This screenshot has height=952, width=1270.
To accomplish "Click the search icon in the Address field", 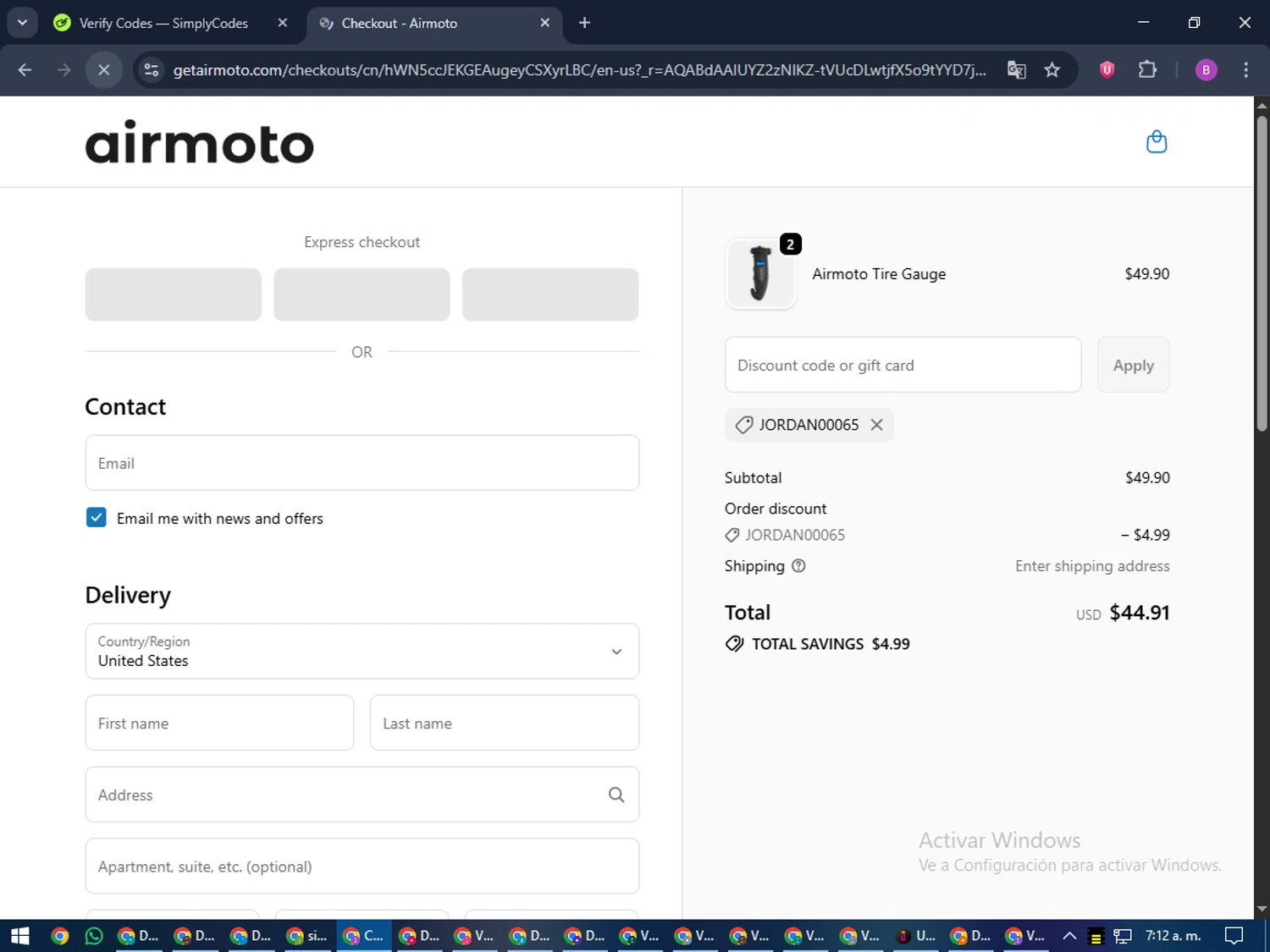I will 616,795.
